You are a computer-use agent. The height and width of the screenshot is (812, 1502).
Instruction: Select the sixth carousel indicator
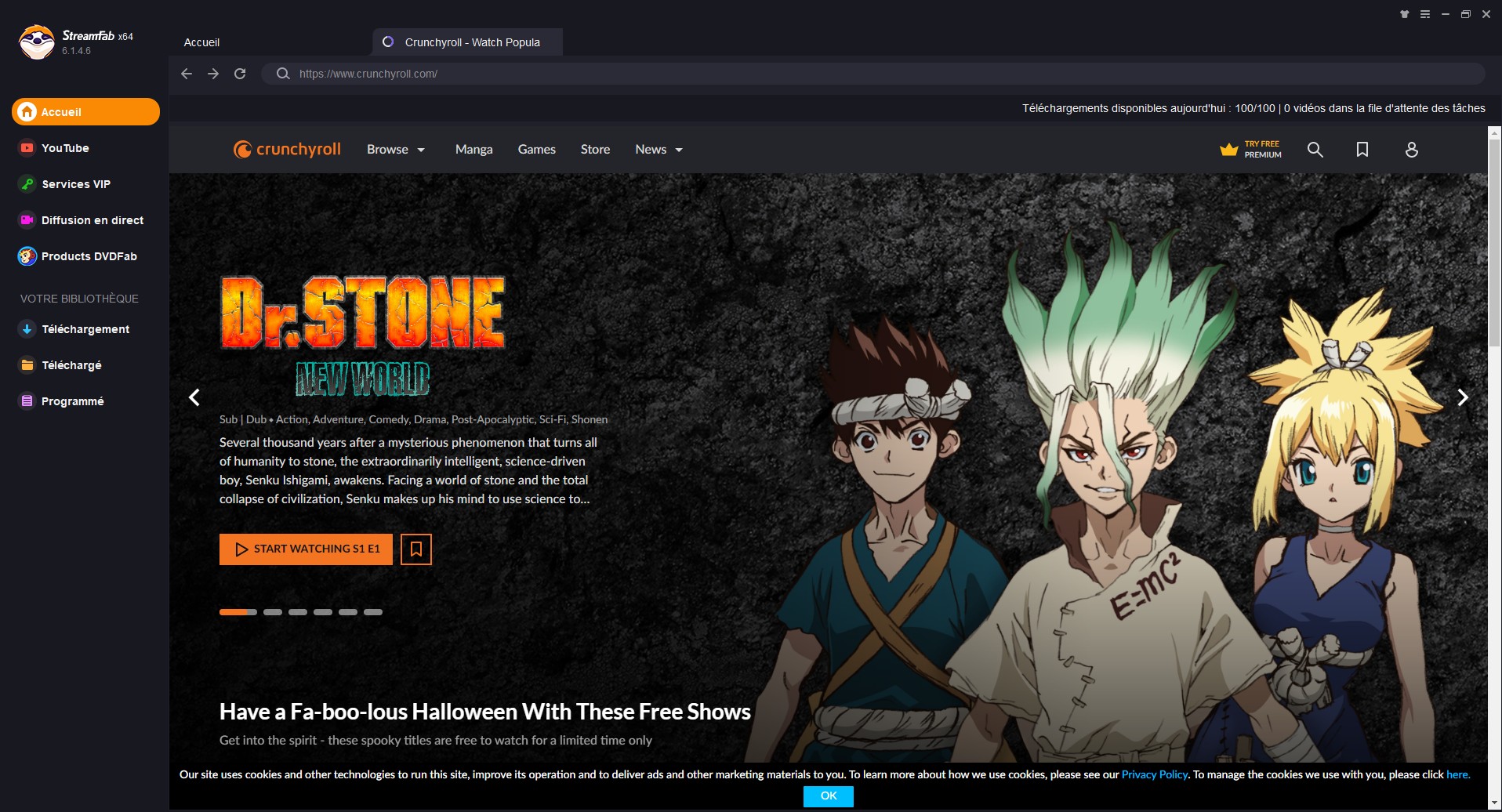[373, 612]
